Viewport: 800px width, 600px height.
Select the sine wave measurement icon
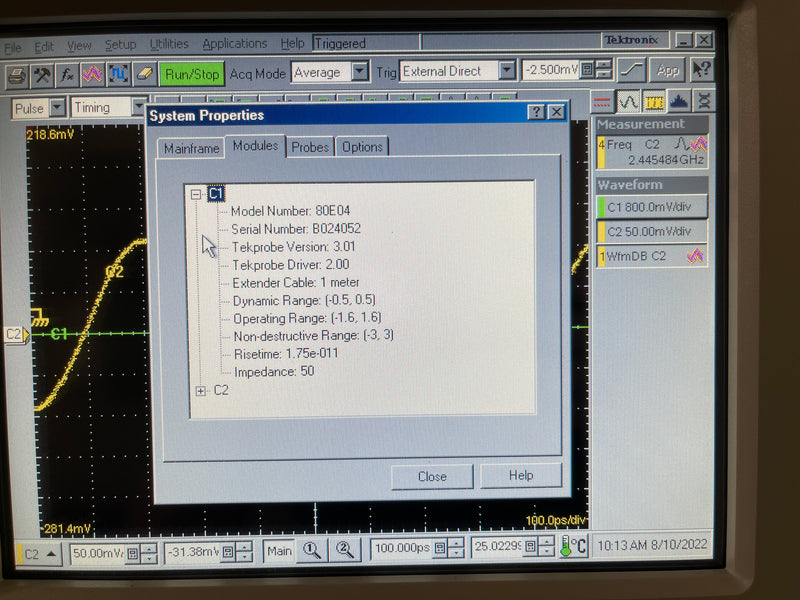click(x=628, y=102)
